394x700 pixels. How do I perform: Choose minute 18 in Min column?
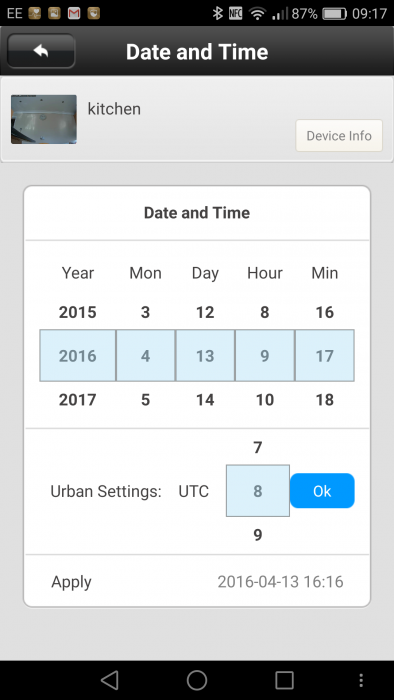(x=324, y=400)
